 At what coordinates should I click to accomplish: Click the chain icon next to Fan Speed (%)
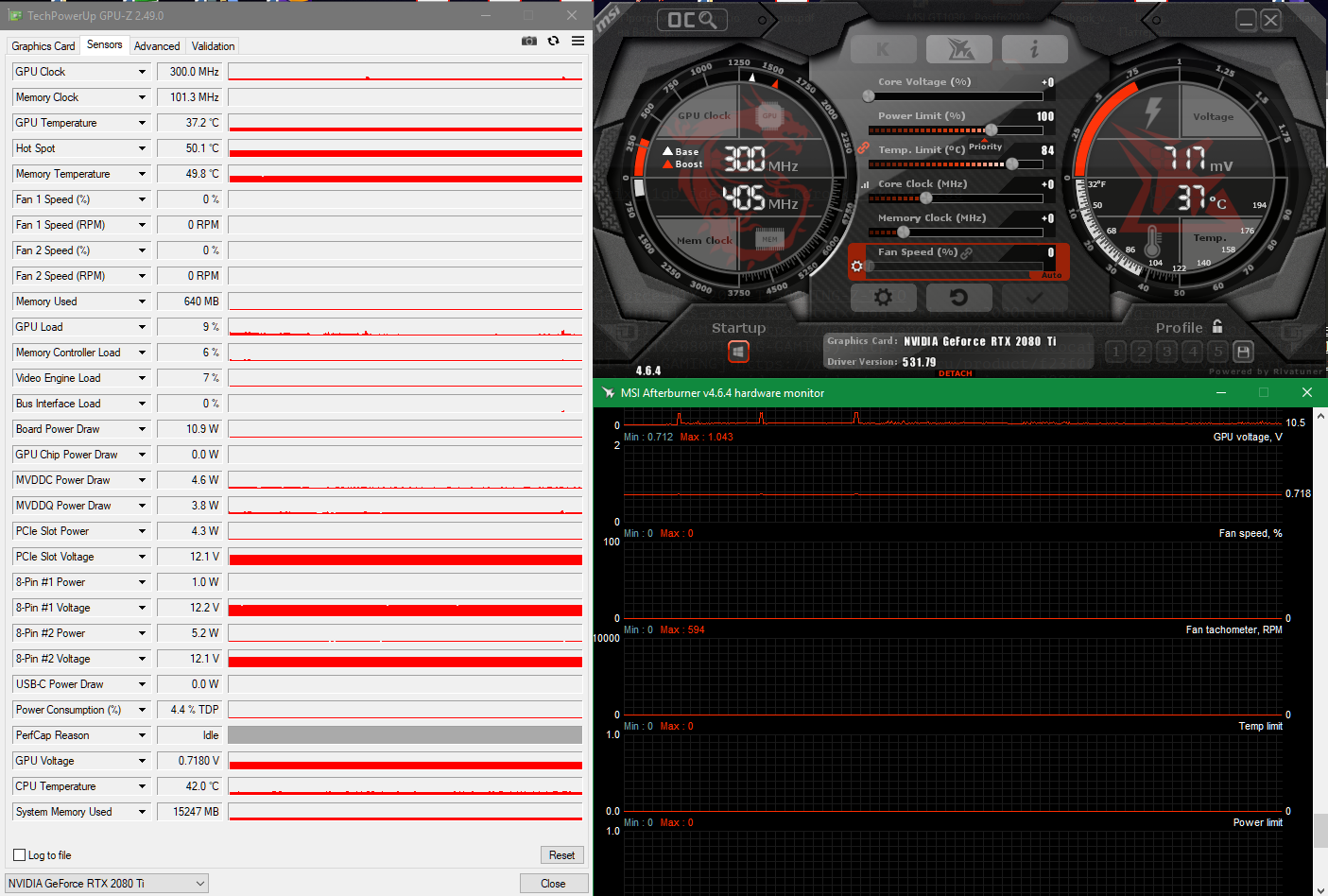(967, 252)
